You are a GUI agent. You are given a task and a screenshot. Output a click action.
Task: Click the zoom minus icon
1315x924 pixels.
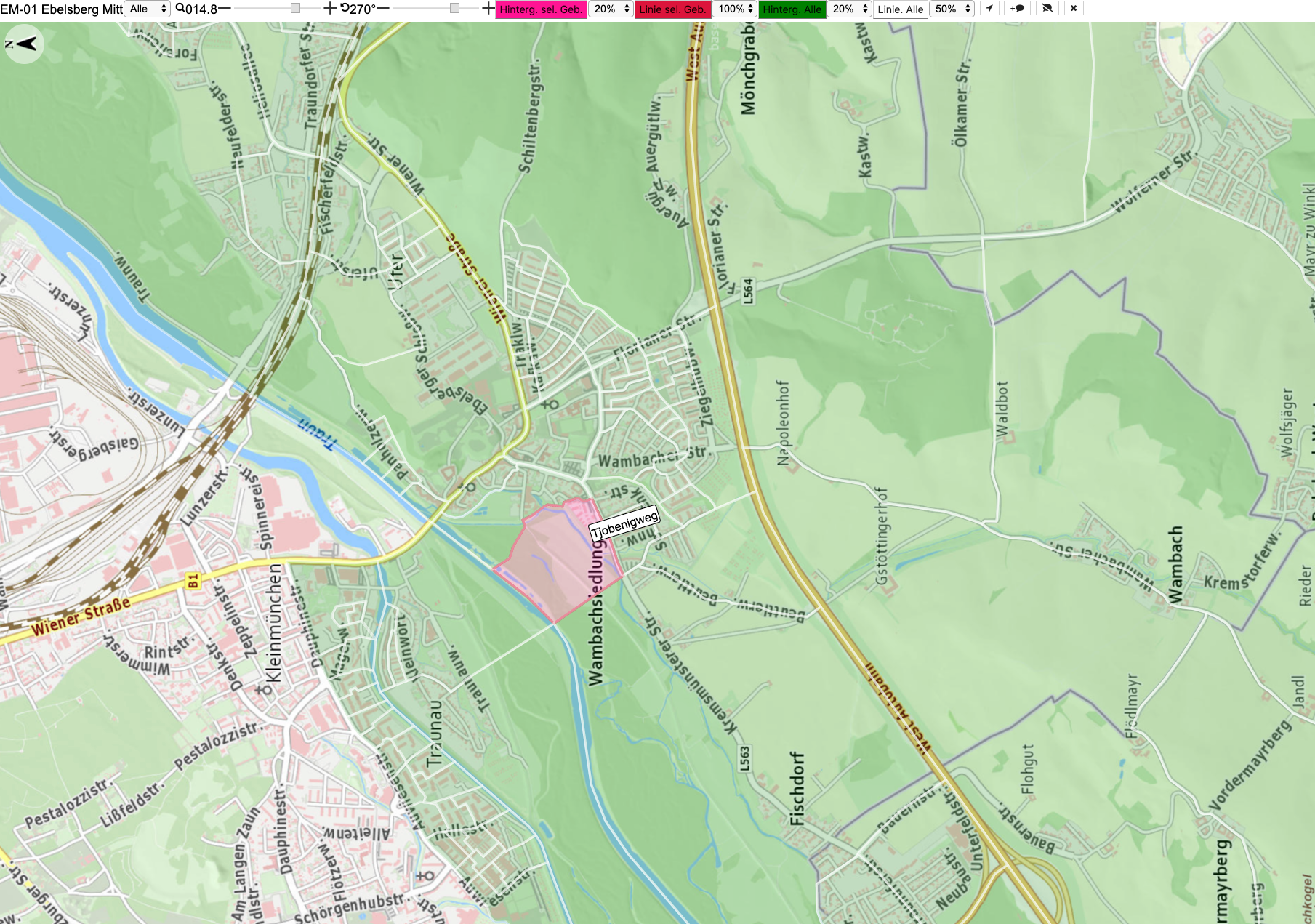(x=225, y=9)
